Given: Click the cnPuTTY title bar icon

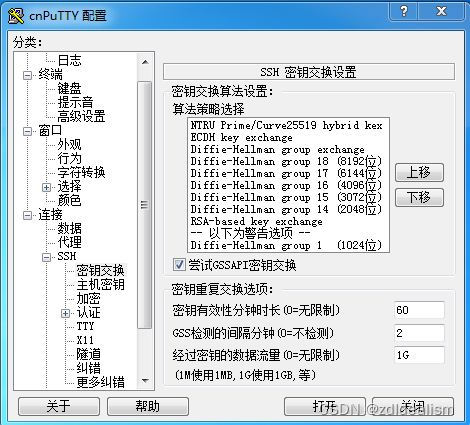Looking at the screenshot, I should [16, 15].
